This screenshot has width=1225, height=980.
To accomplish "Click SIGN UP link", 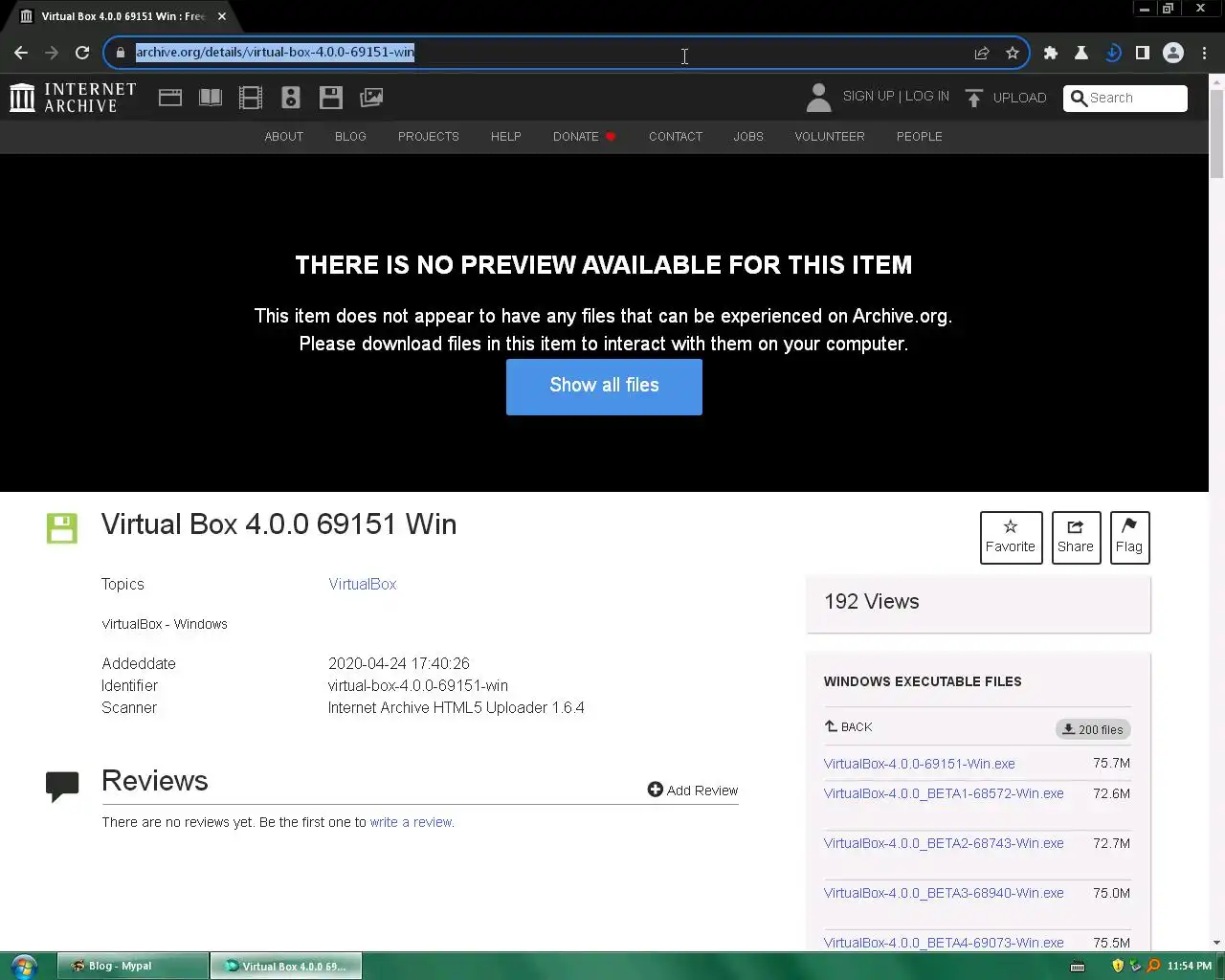I will click(x=868, y=96).
